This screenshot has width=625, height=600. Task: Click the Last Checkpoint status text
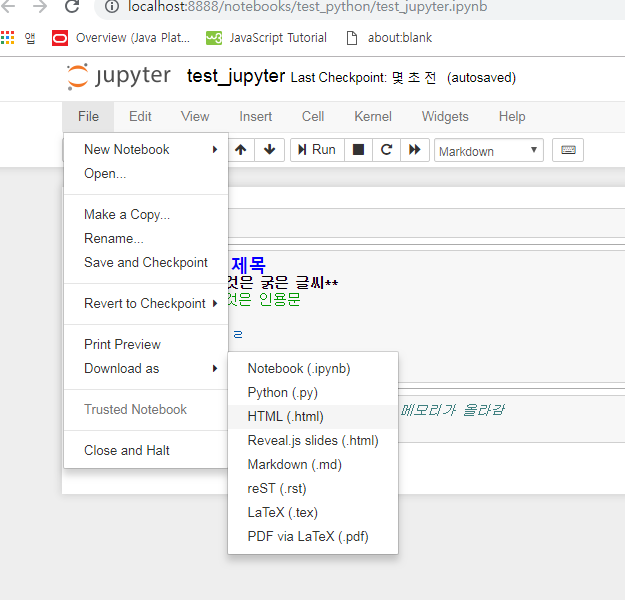coord(363,77)
